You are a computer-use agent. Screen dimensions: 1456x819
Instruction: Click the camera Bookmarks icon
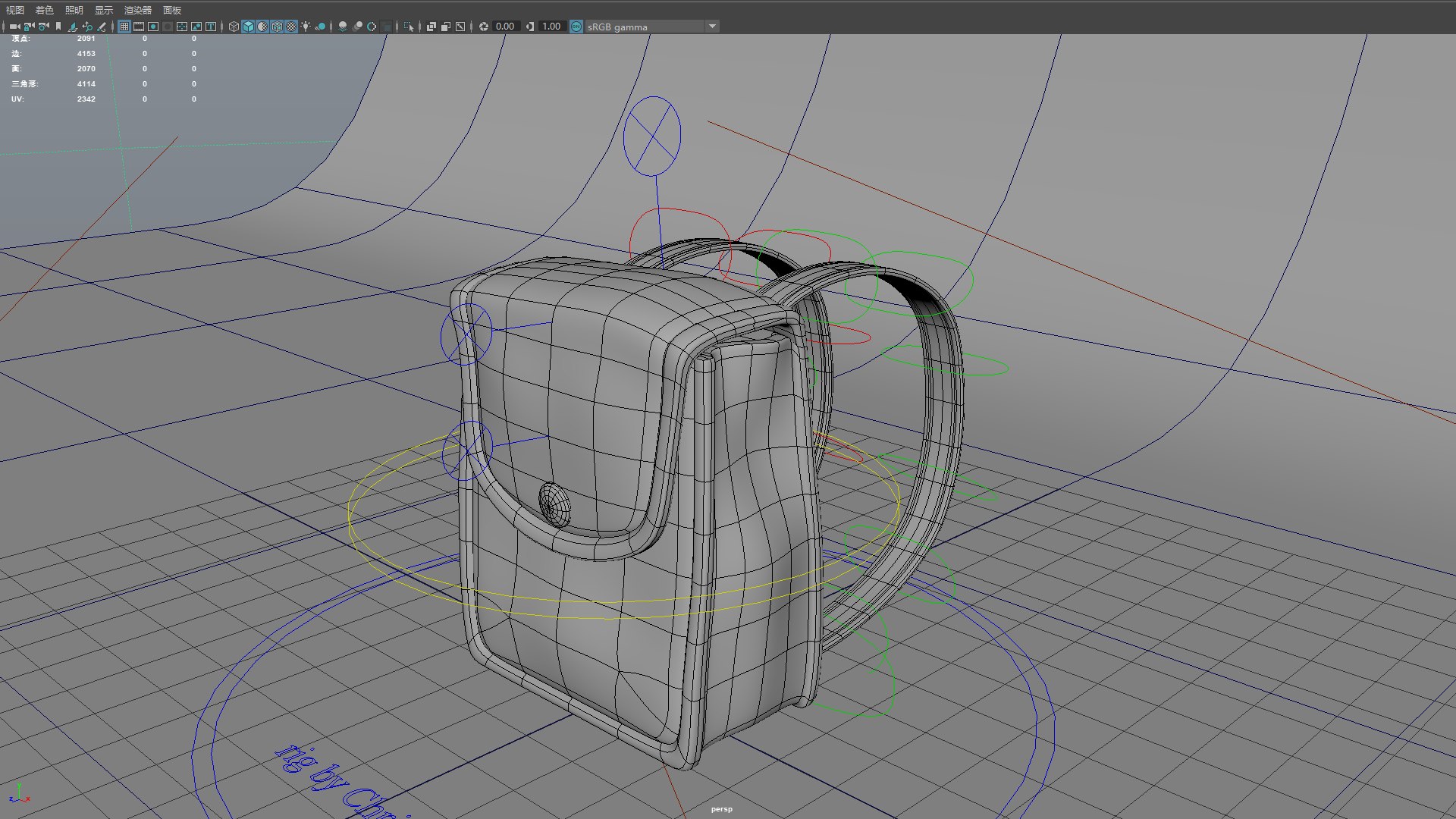[x=58, y=27]
